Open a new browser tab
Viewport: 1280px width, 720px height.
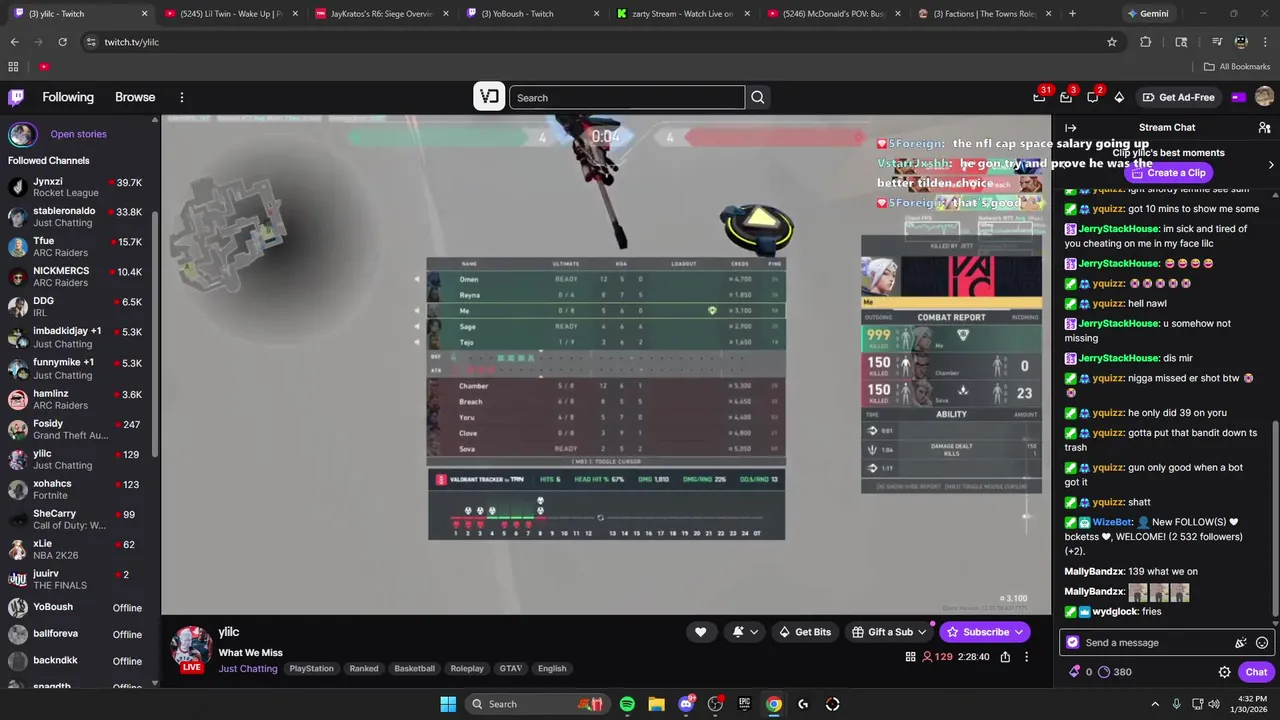[1072, 14]
